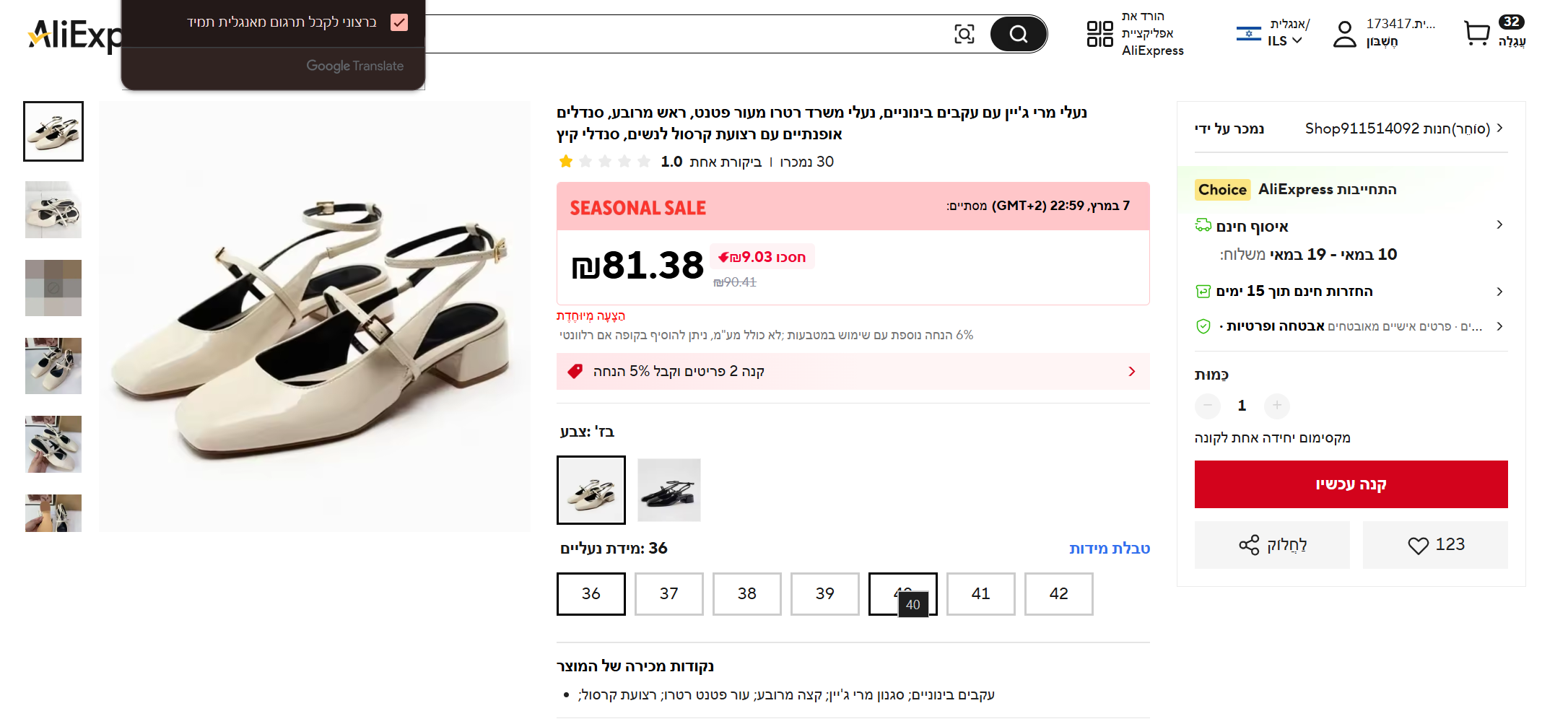The height and width of the screenshot is (724, 1568).
Task: Open language and ILS currency dropdown
Action: (x=1284, y=41)
